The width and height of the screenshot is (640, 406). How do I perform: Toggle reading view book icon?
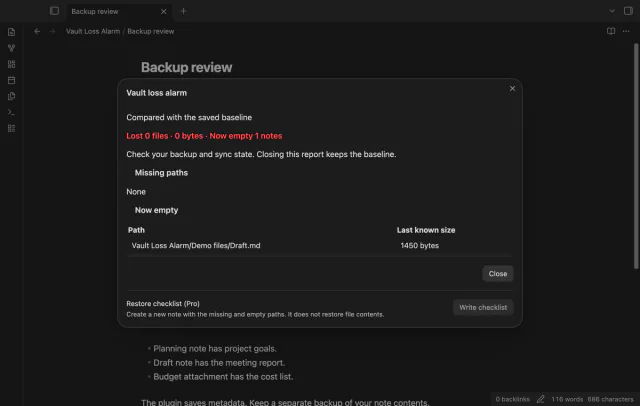tap(611, 31)
